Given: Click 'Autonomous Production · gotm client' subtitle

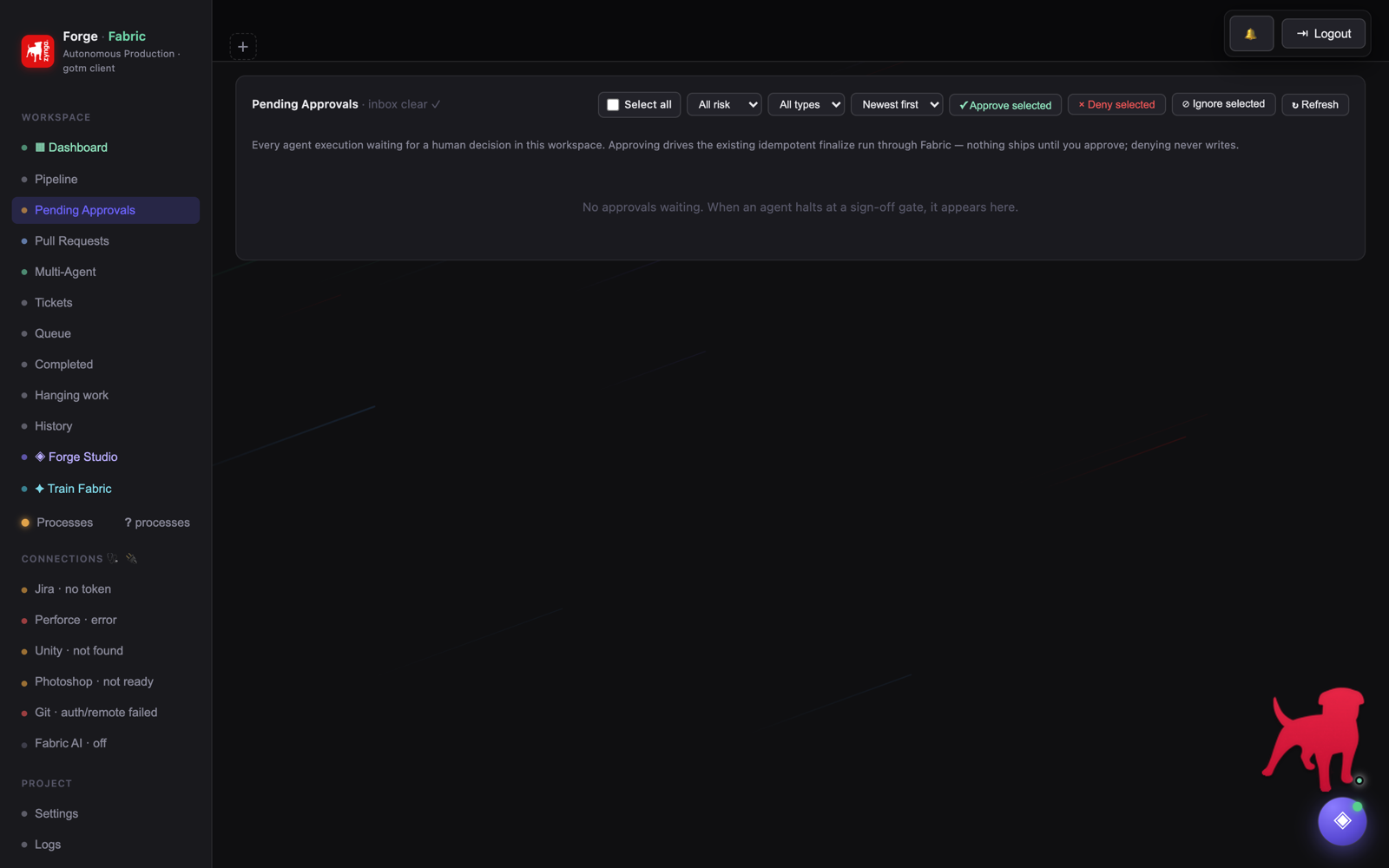Looking at the screenshot, I should (122, 61).
